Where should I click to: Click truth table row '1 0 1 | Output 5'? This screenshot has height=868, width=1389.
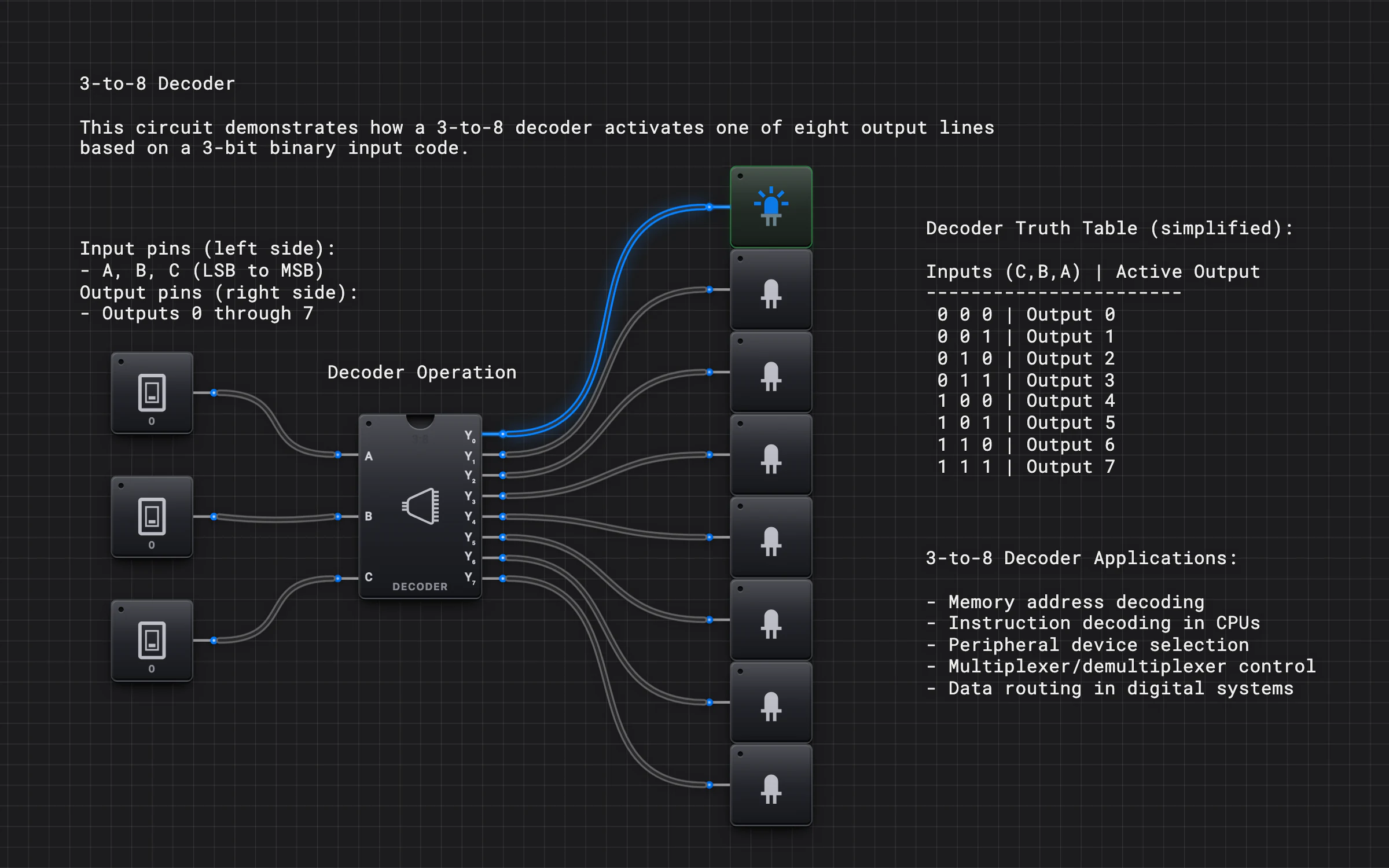click(x=1026, y=423)
